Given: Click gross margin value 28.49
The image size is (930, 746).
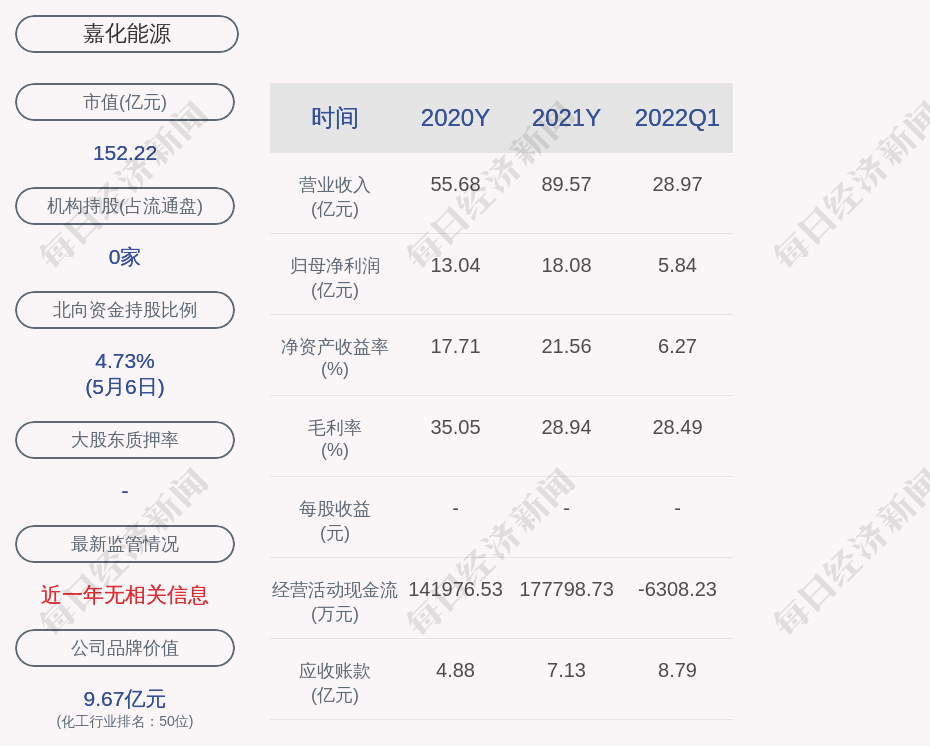Looking at the screenshot, I should tap(677, 428).
